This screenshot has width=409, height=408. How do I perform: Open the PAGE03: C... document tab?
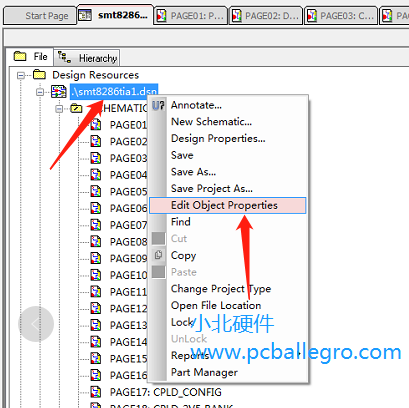coord(341,16)
